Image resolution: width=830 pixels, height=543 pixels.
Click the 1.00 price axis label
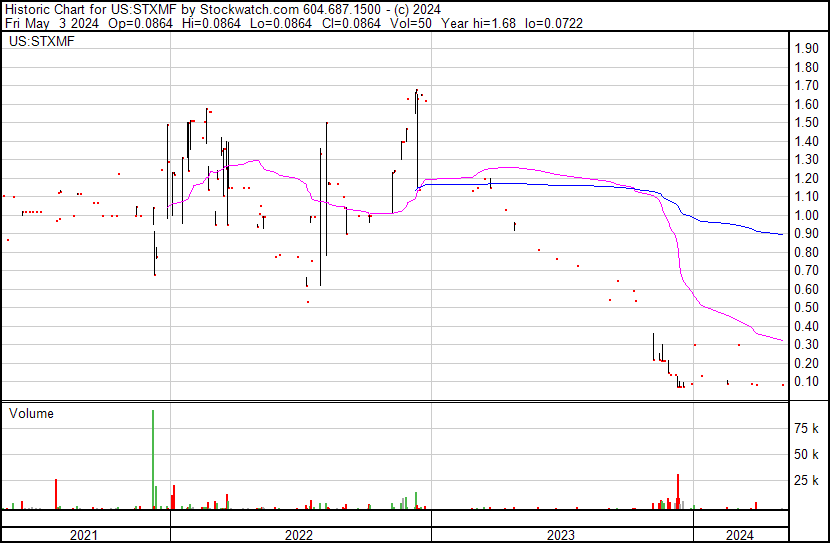pos(807,215)
